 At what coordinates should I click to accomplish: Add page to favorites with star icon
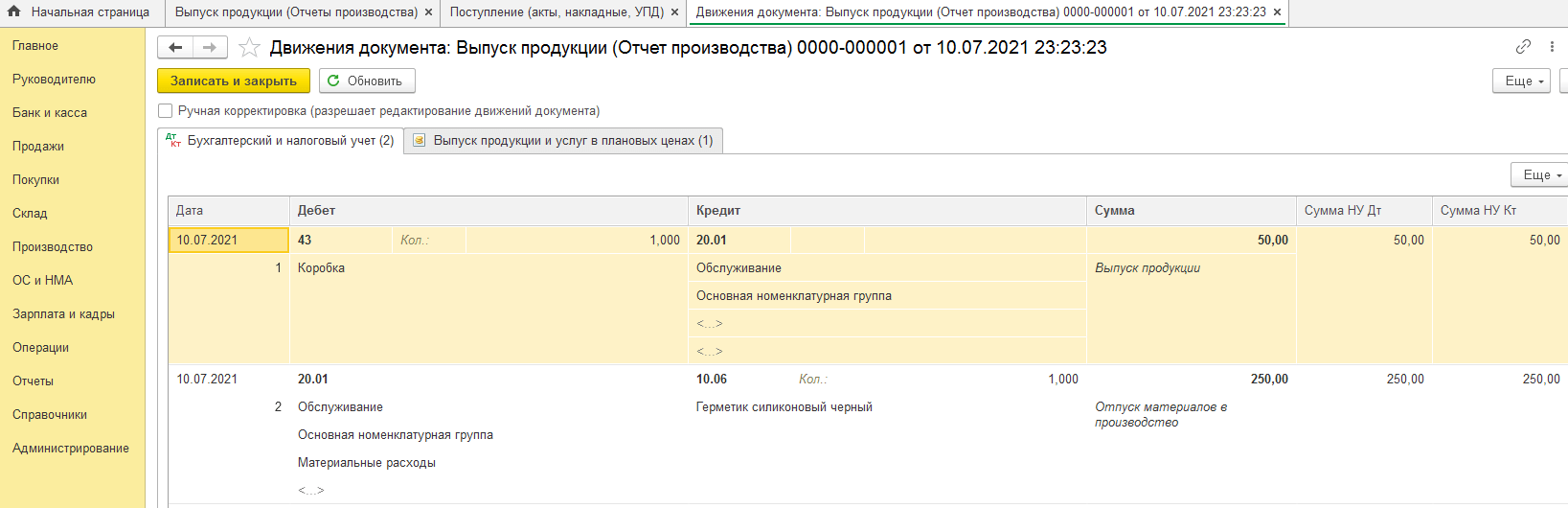(249, 48)
